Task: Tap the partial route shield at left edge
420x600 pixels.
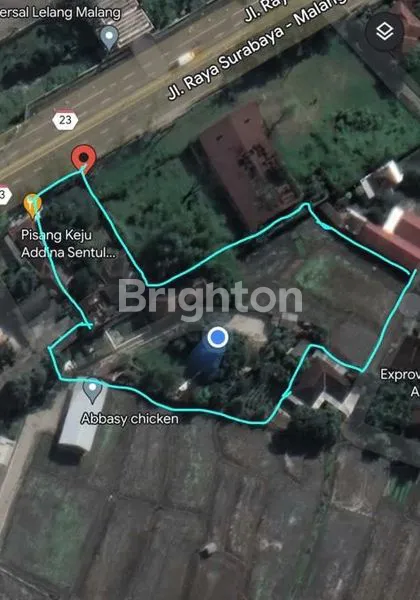Action: (x=4, y=195)
